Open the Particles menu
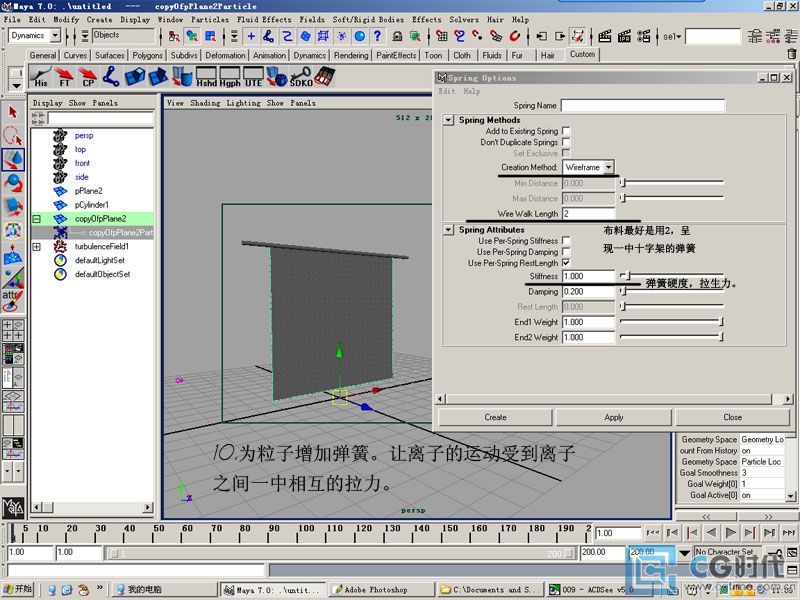This screenshot has width=800, height=600. [210, 19]
